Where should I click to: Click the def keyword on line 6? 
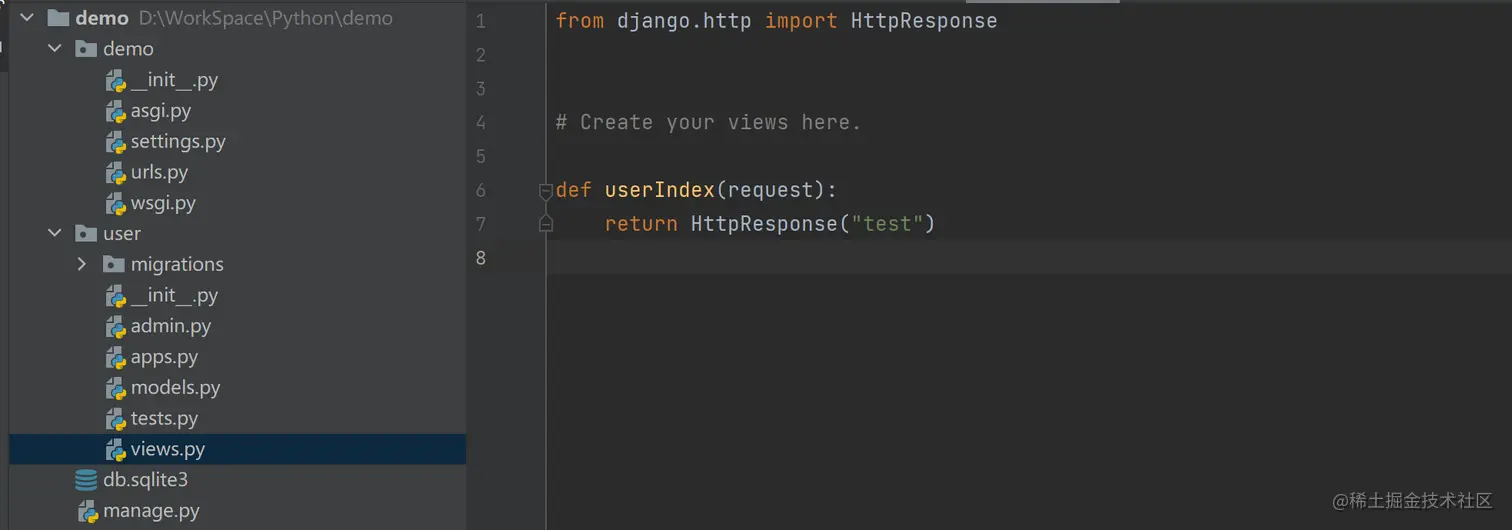574,190
